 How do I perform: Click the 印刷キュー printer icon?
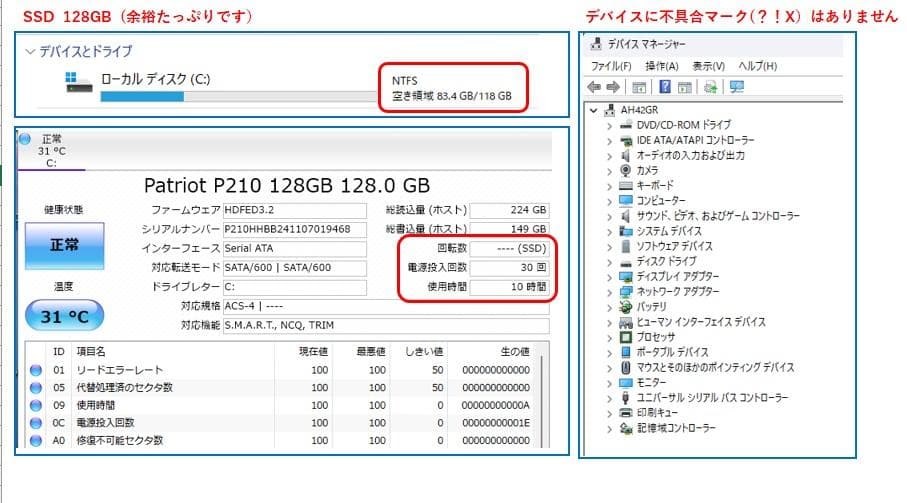[625, 412]
